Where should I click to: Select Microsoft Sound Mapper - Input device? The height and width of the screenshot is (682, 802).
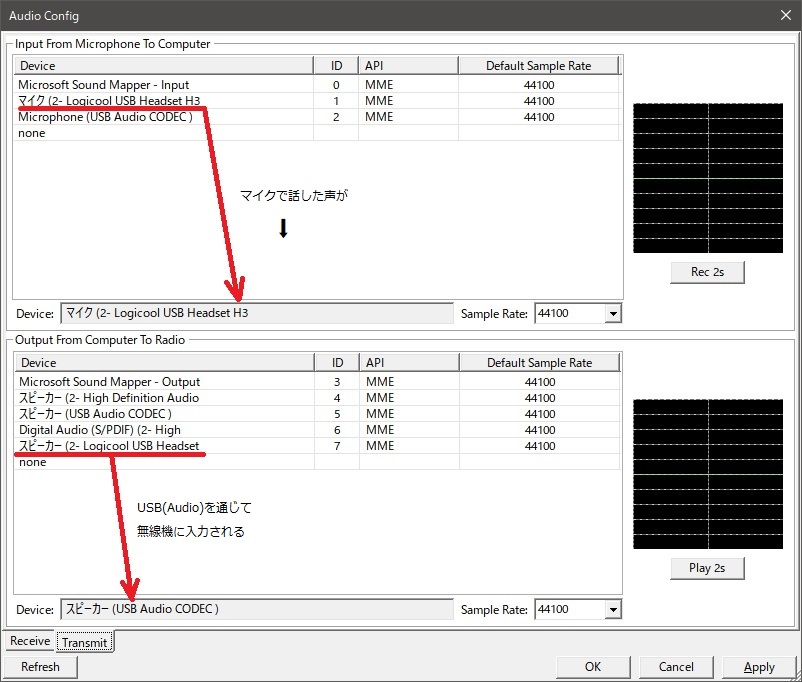[x=104, y=85]
